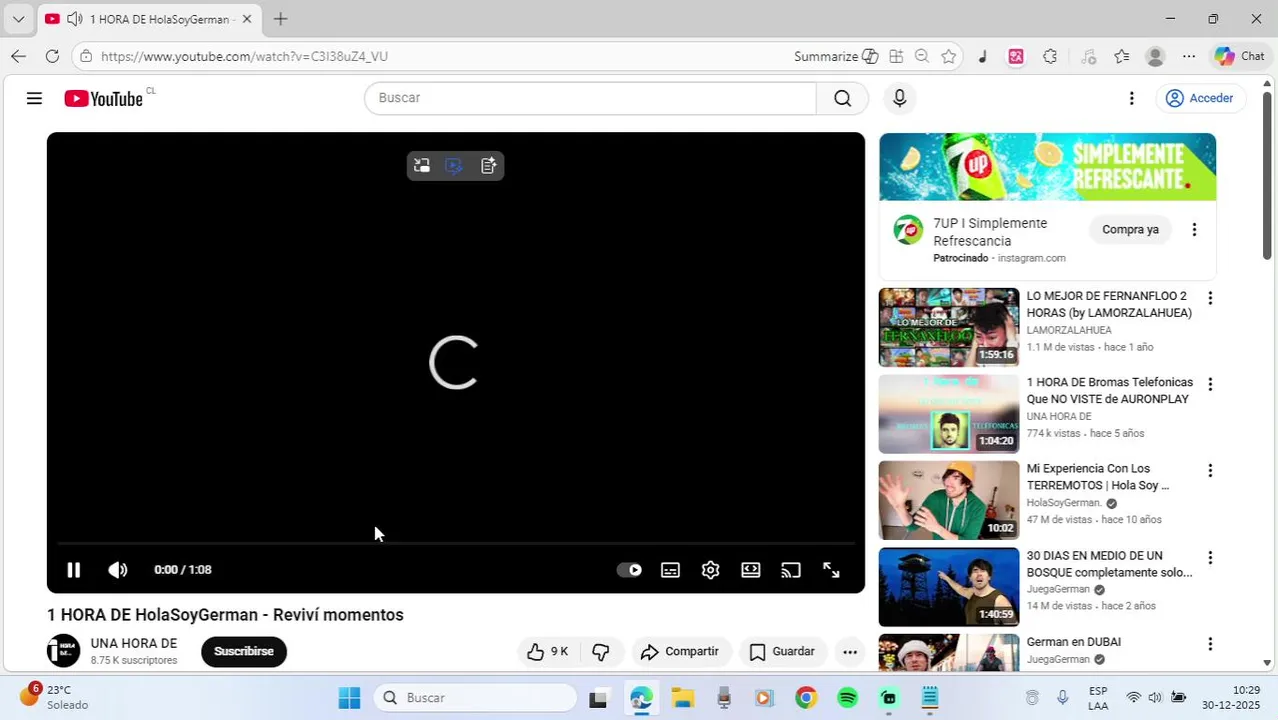Click the middle video overlay toolbar icon
Viewport: 1278px width, 720px height.
tap(454, 166)
